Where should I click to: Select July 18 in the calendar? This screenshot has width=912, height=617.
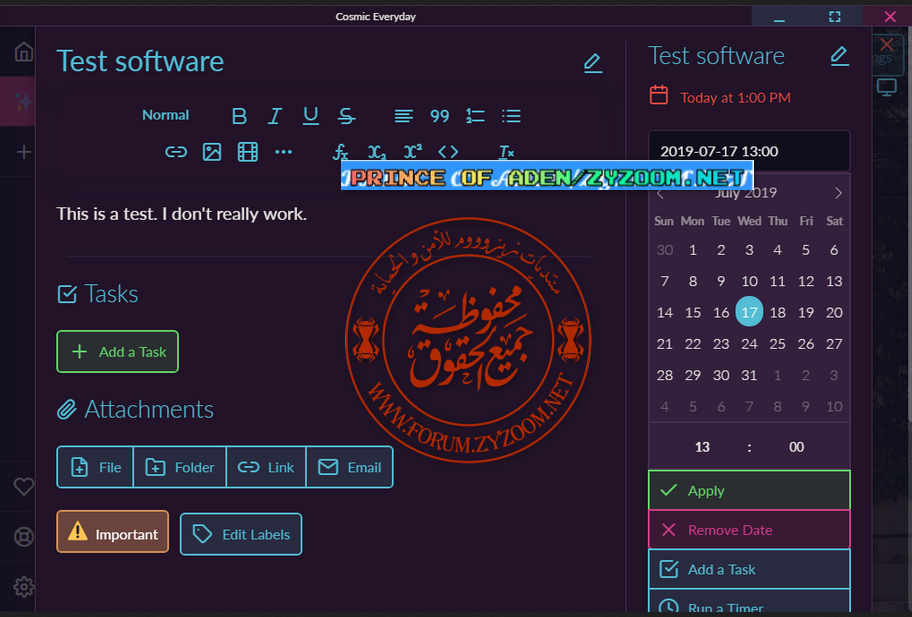pyautogui.click(x=778, y=312)
